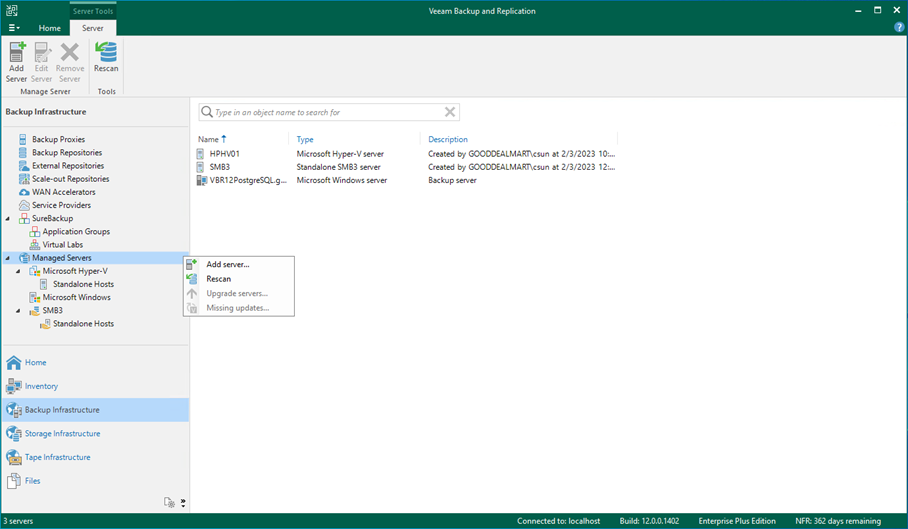Open the Backup Infrastructure navigation view

coord(95,410)
